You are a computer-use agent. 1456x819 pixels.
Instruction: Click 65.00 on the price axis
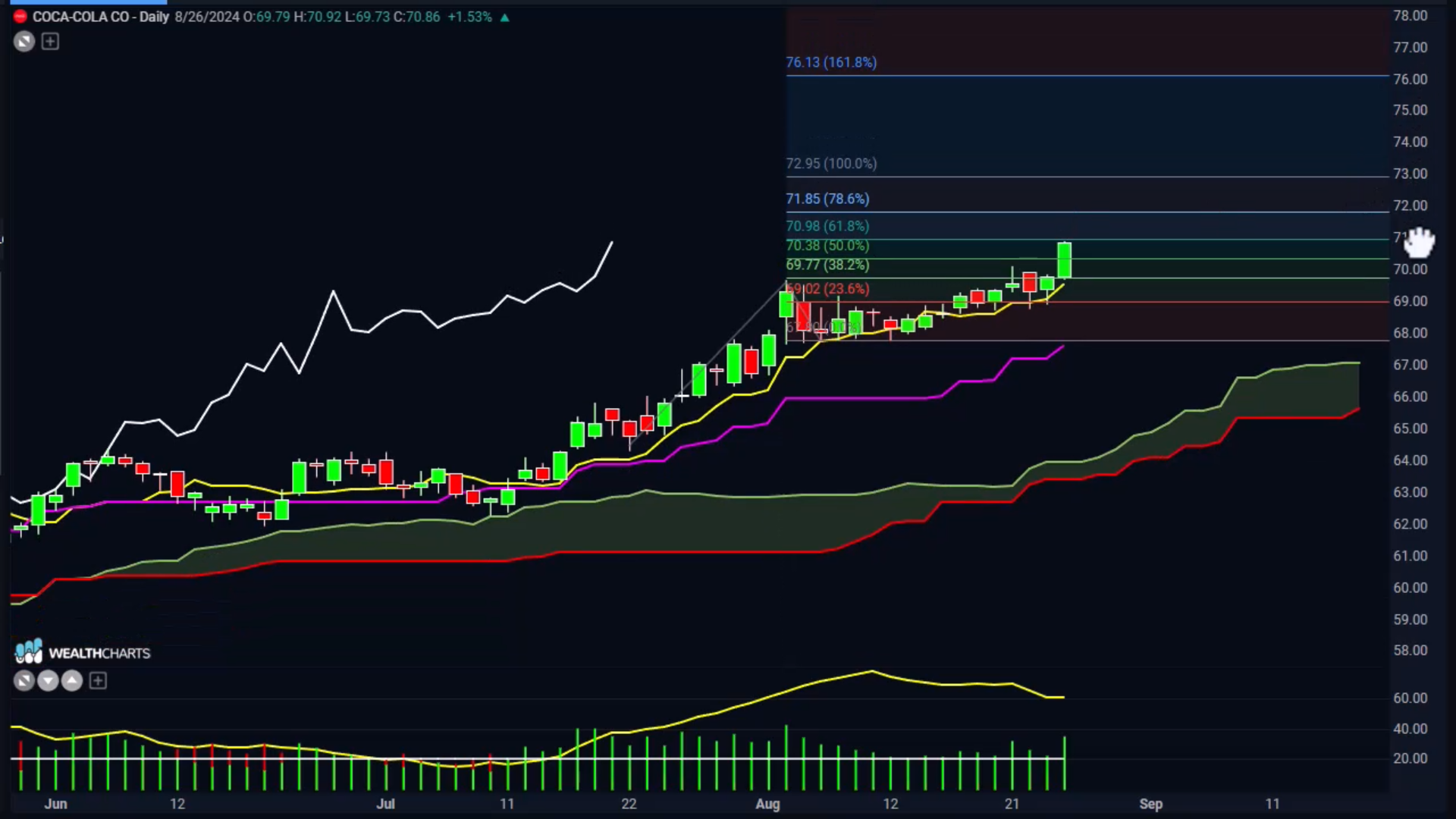pyautogui.click(x=1410, y=428)
